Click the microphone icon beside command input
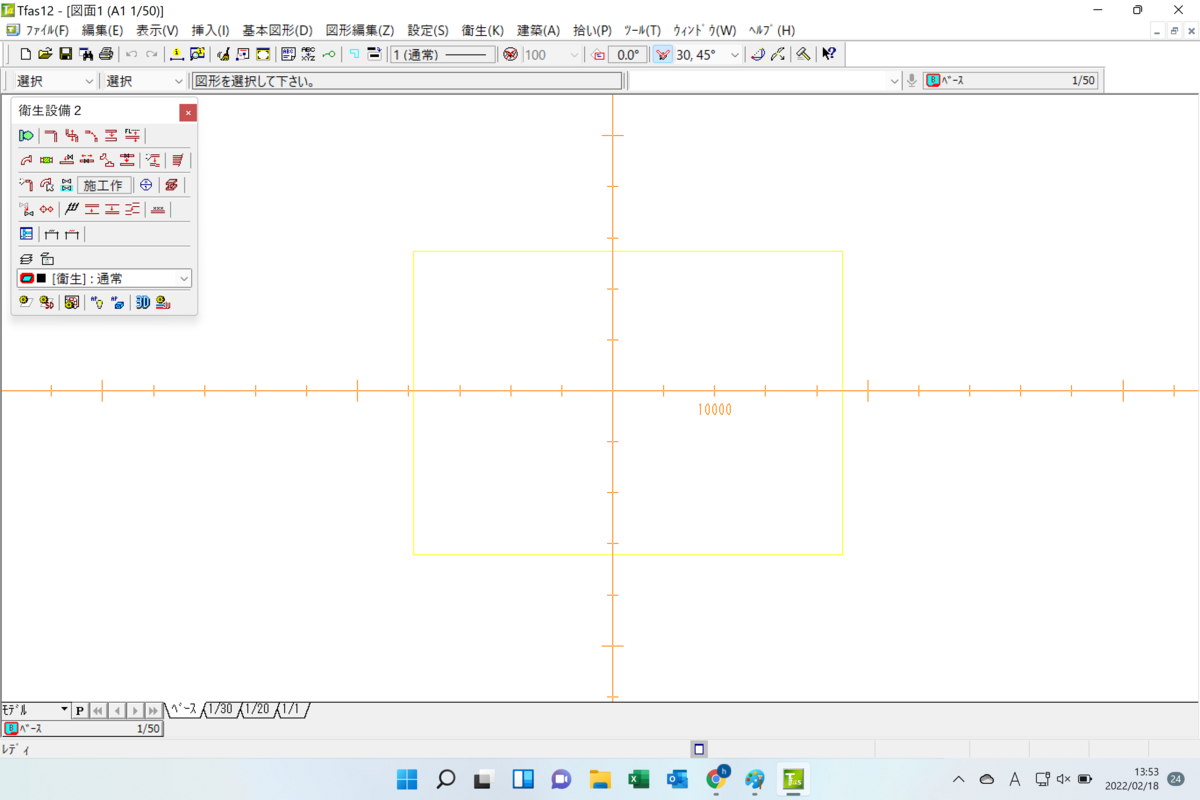Viewport: 1200px width, 800px height. [x=912, y=81]
